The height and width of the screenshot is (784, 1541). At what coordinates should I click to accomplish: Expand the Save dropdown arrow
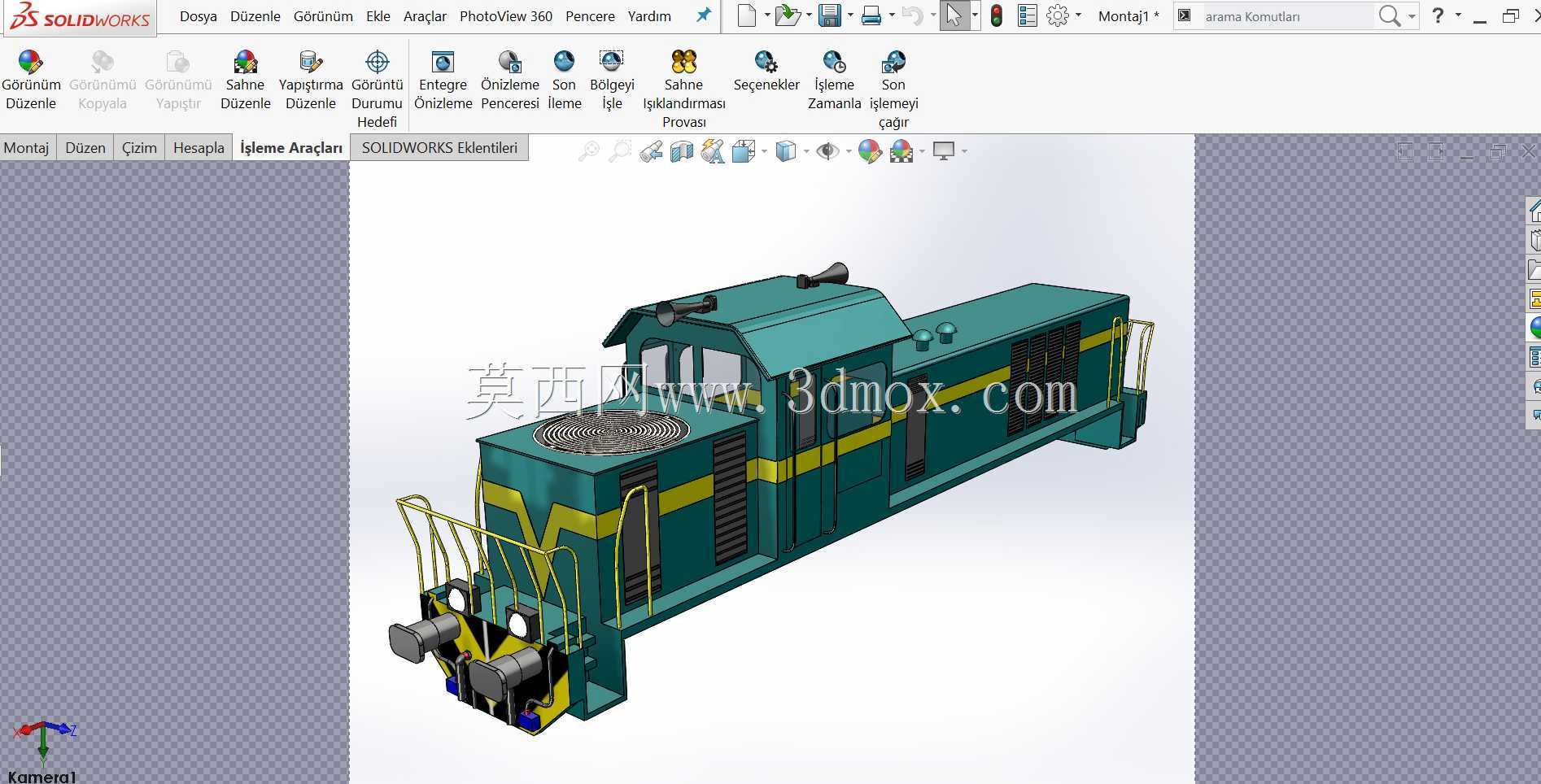coord(850,15)
